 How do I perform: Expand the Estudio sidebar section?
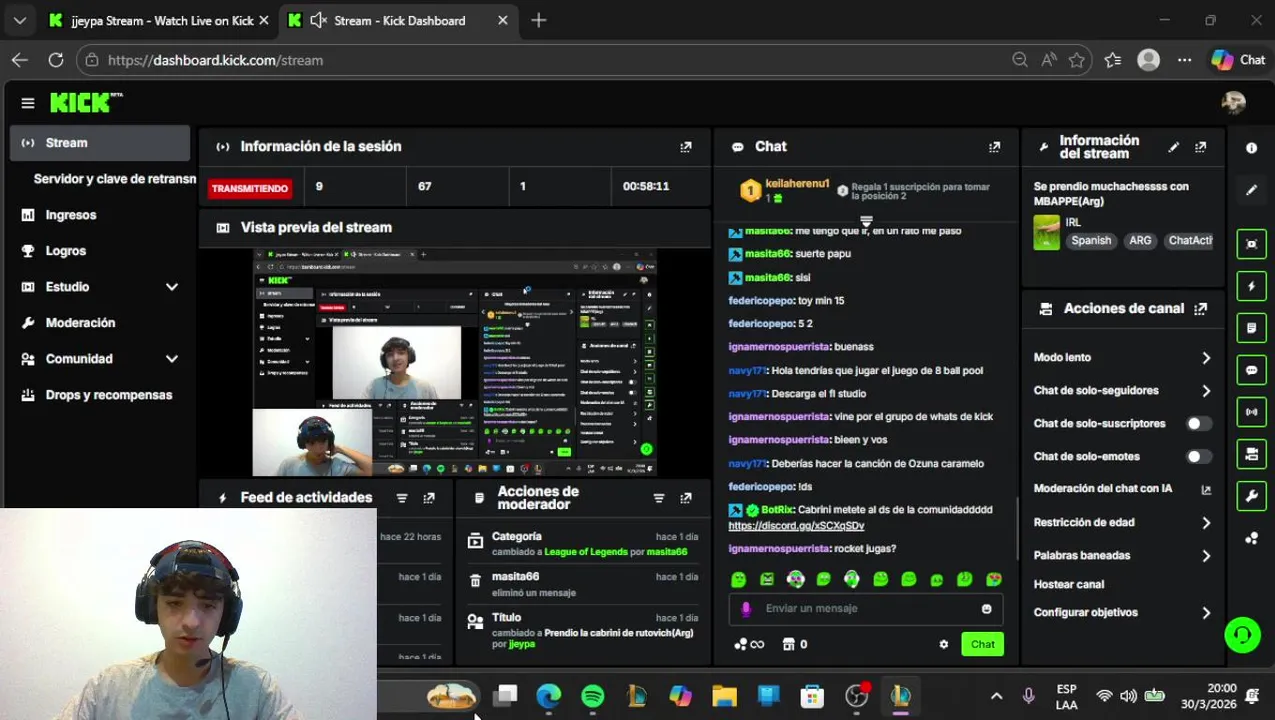coord(172,287)
